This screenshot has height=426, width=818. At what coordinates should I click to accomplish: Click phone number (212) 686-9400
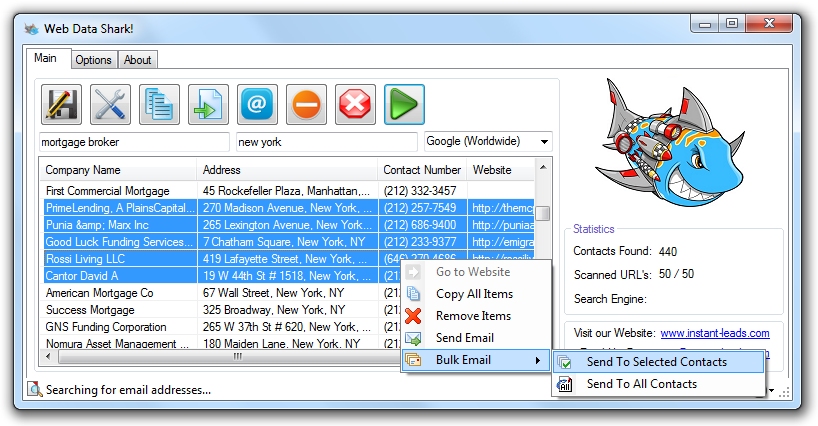[x=420, y=225]
